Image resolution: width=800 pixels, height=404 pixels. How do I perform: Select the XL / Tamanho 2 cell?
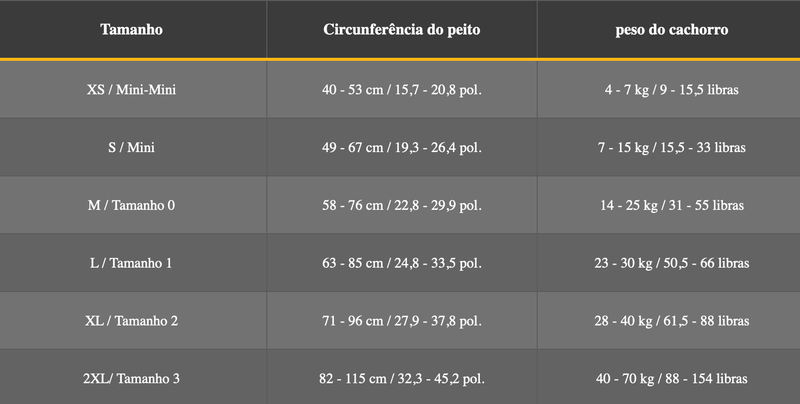(132, 321)
